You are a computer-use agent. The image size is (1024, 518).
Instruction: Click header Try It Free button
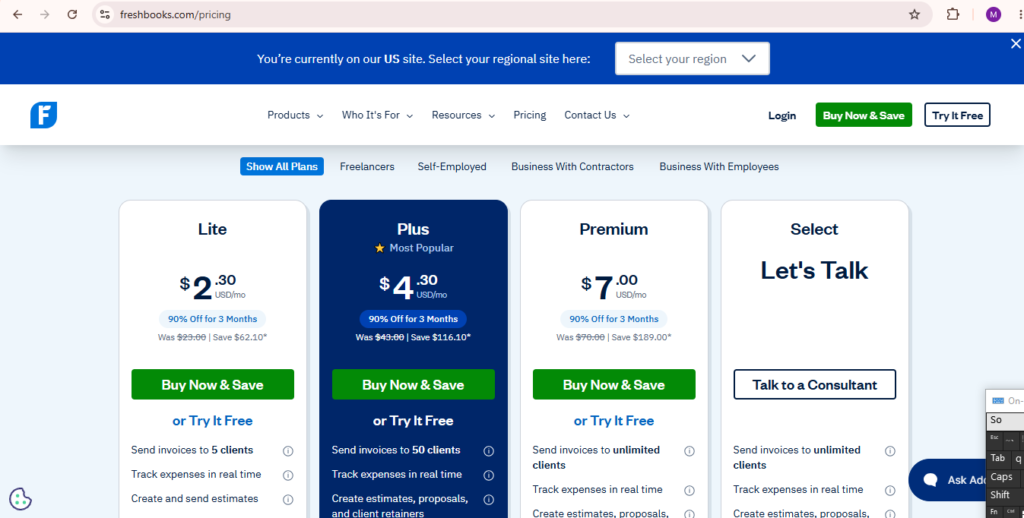click(957, 115)
